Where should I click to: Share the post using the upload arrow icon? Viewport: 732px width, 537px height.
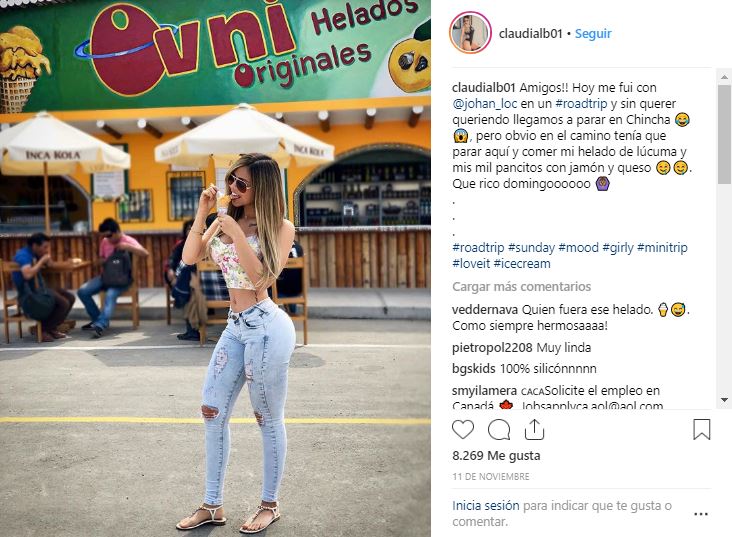pos(534,430)
